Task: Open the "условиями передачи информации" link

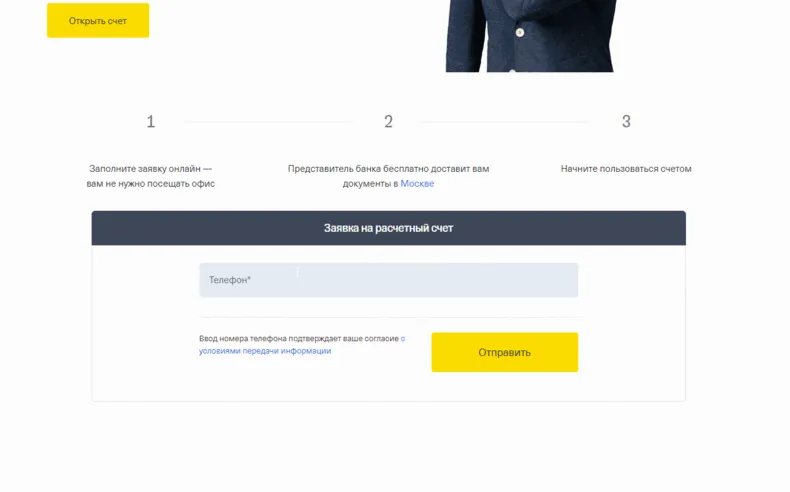Action: [x=265, y=351]
